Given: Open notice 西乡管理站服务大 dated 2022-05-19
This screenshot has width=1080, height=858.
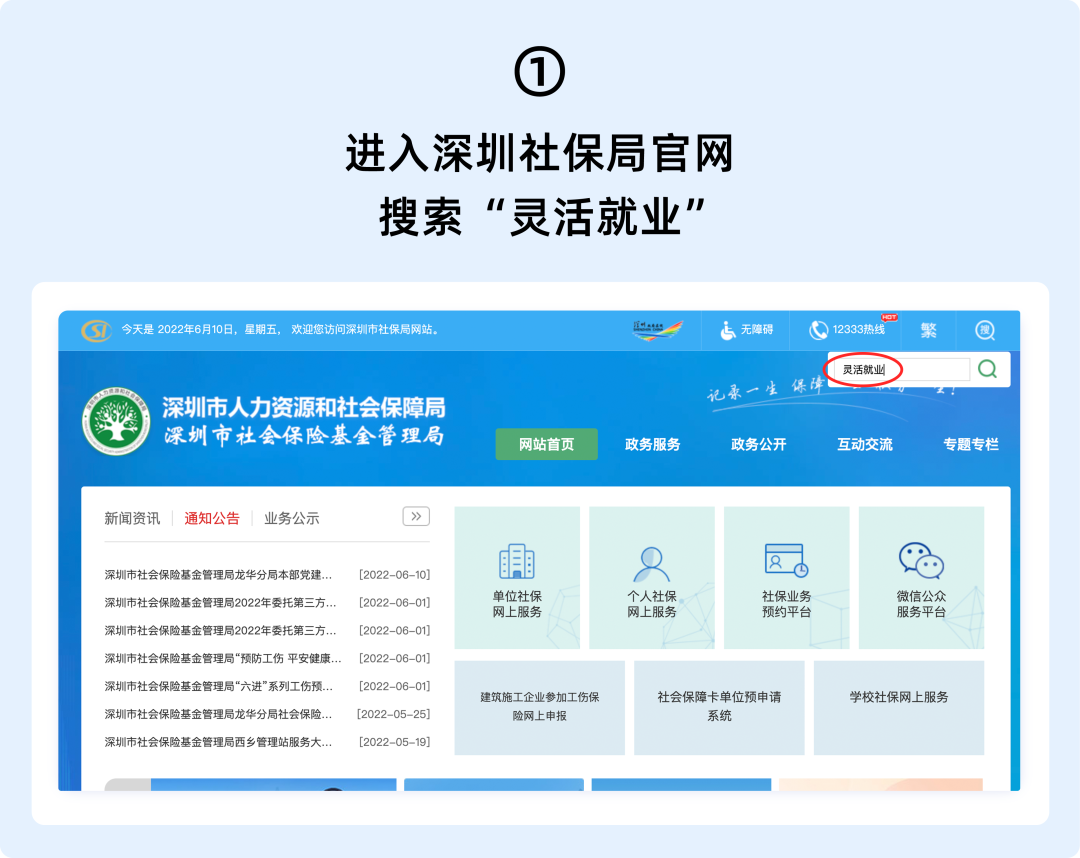Looking at the screenshot, I should click(218, 742).
